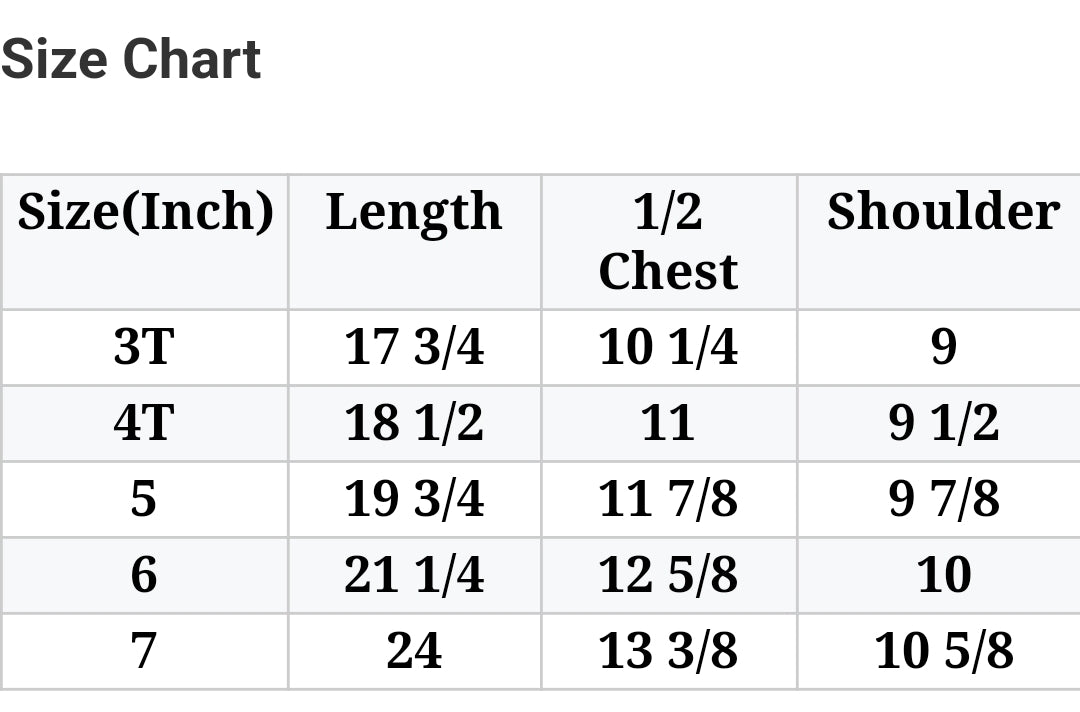Select the size 5 row label

[x=144, y=499]
